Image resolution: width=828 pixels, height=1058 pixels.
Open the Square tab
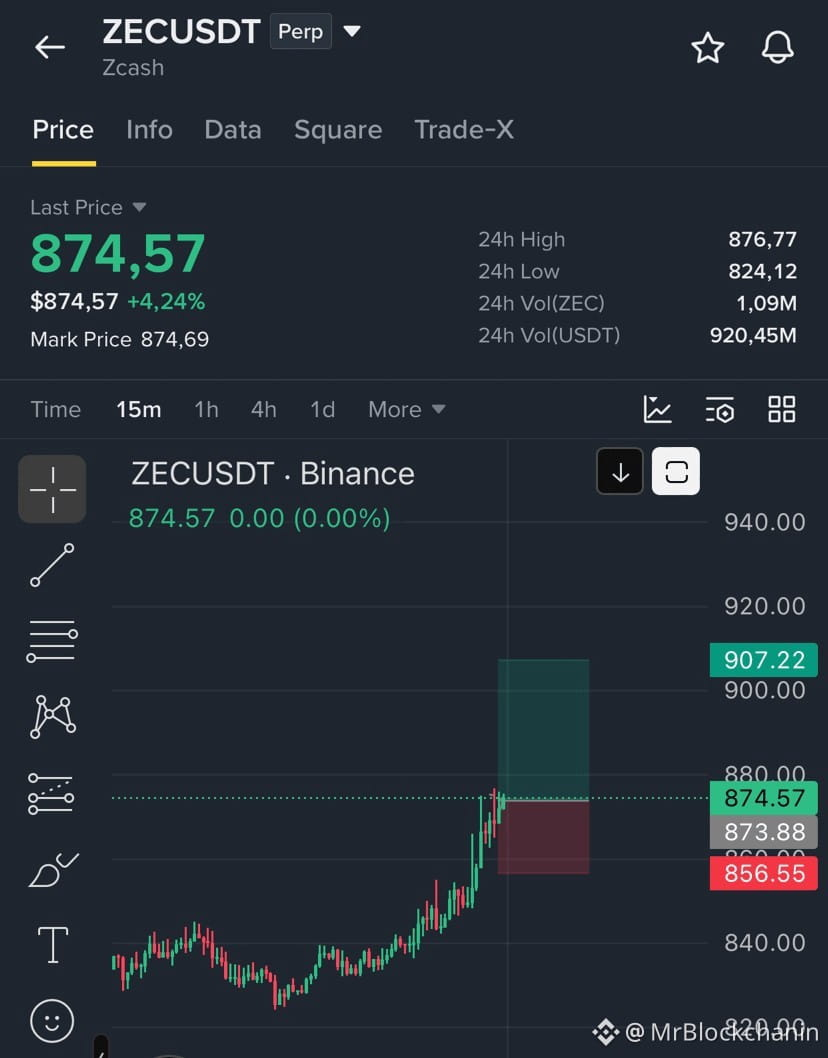[x=338, y=130]
